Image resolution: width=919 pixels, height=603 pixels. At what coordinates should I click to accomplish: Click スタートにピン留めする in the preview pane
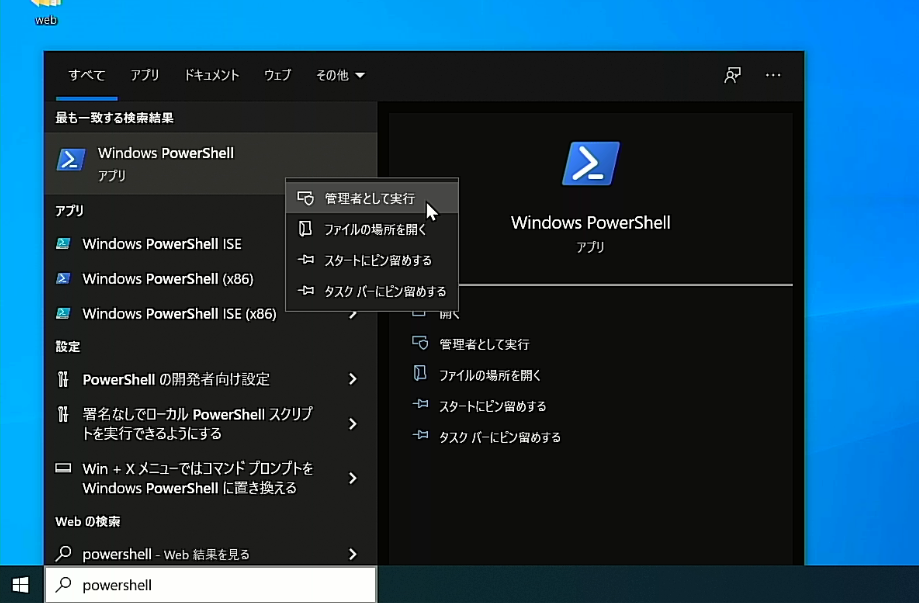492,407
